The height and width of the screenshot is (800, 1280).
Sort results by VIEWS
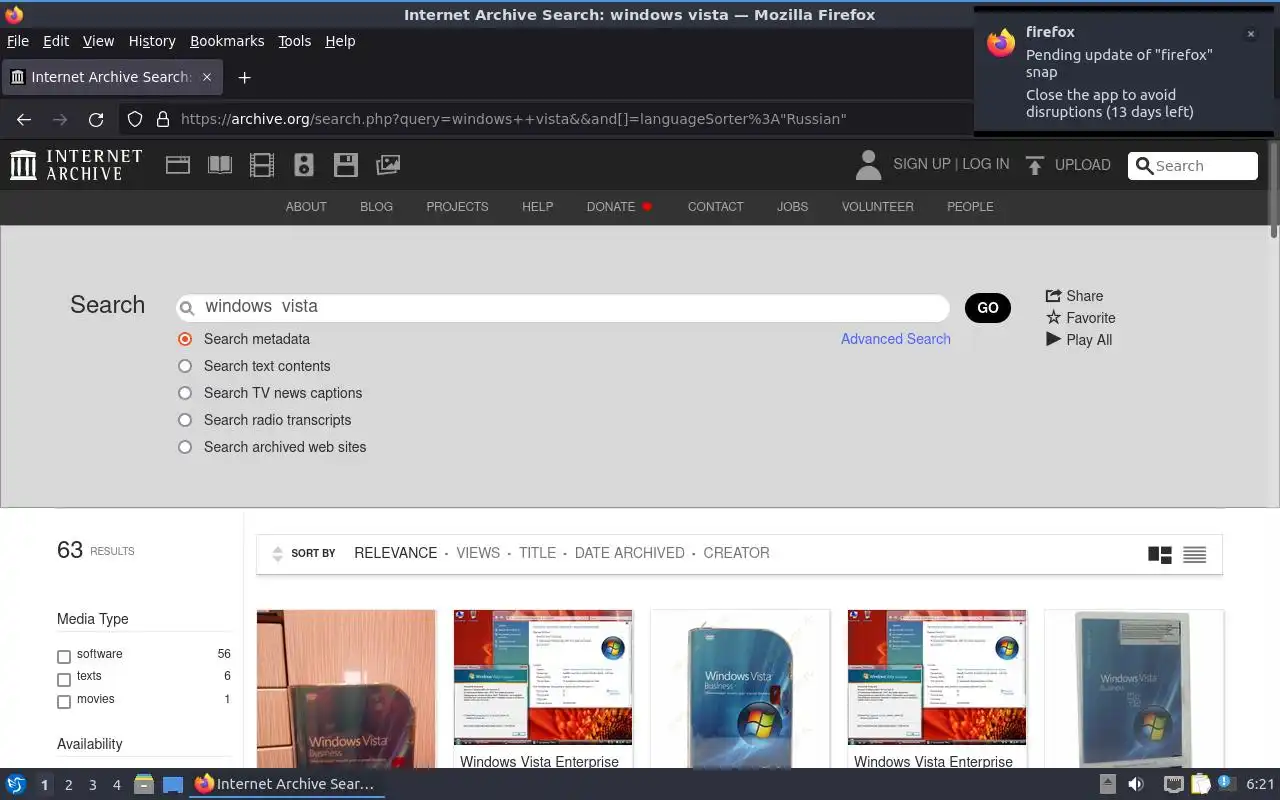tap(478, 553)
